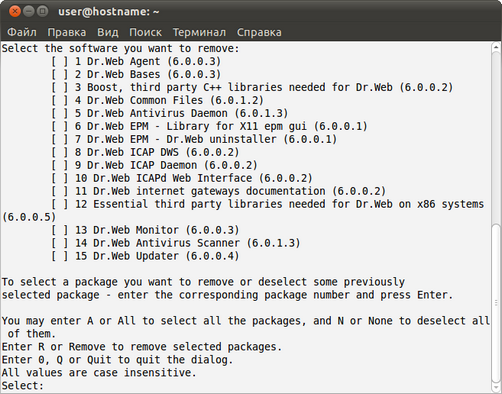Click the text 'To select a package you want to remove'
502x394 pixels.
(x=118, y=282)
